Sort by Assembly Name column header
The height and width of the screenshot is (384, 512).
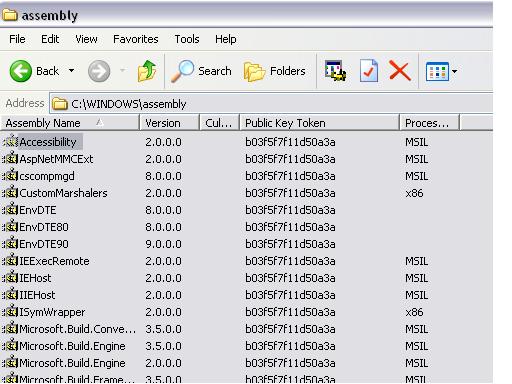click(x=70, y=123)
